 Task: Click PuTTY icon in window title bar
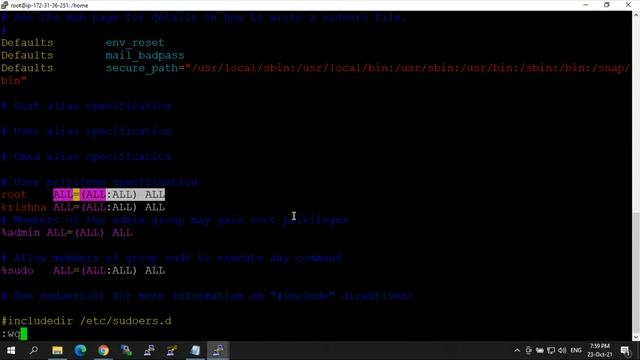tap(4, 5)
